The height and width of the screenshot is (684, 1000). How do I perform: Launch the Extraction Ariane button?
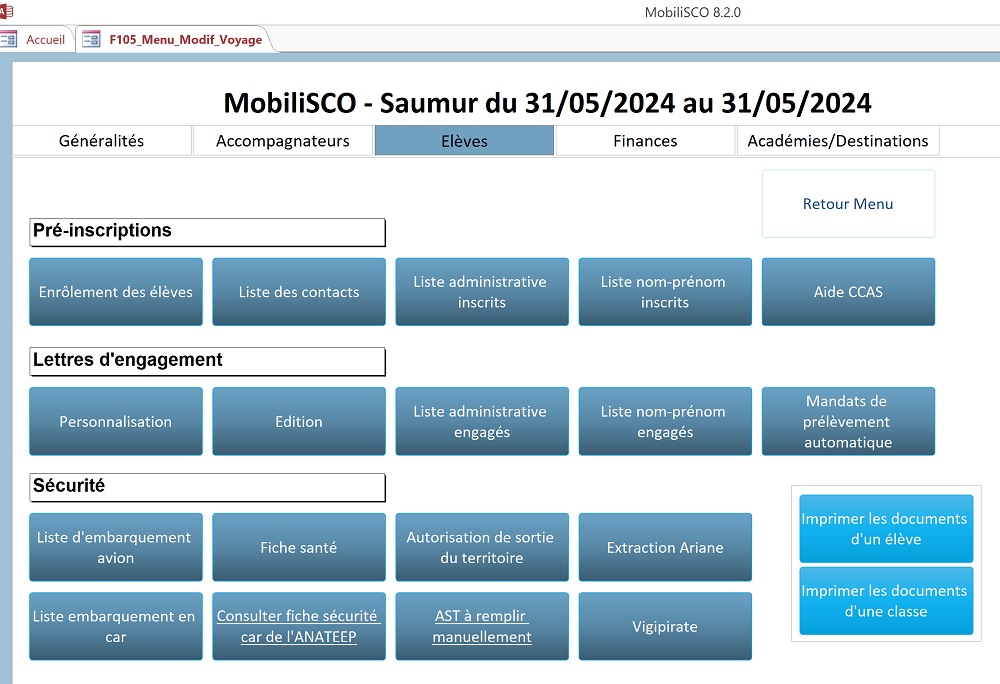pos(665,548)
